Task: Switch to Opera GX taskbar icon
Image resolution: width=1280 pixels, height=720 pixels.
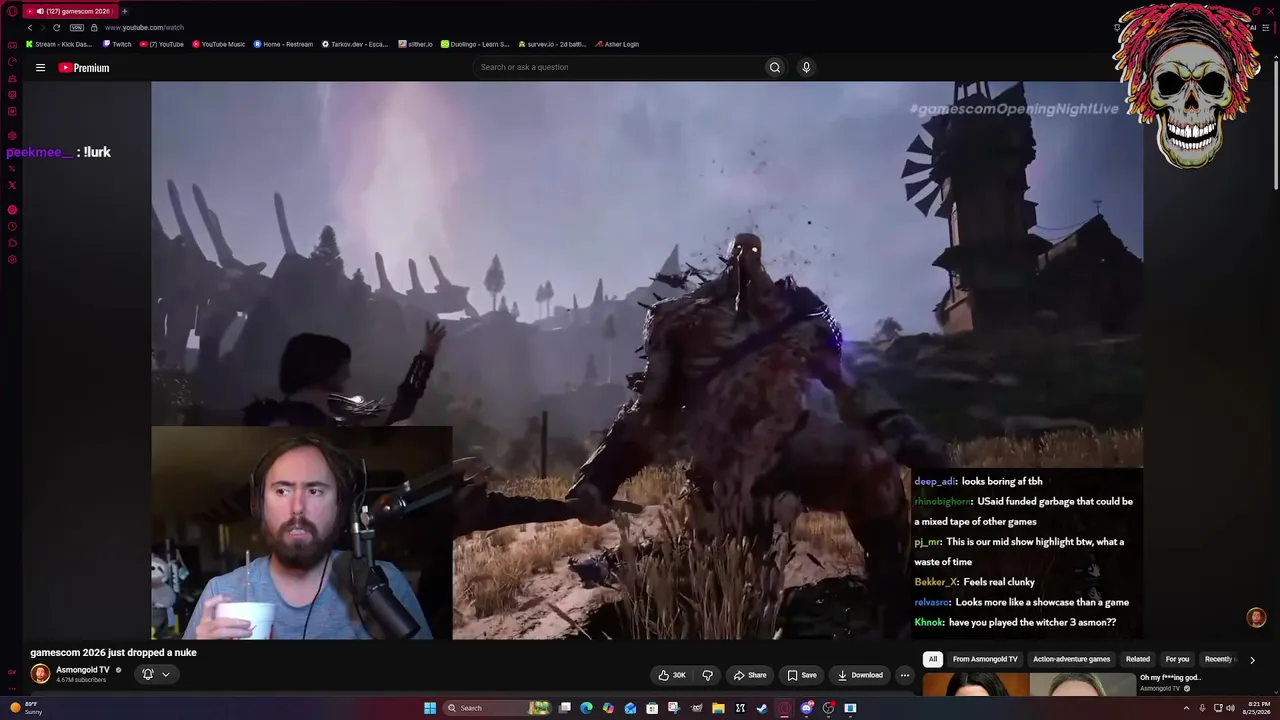Action: [x=784, y=708]
